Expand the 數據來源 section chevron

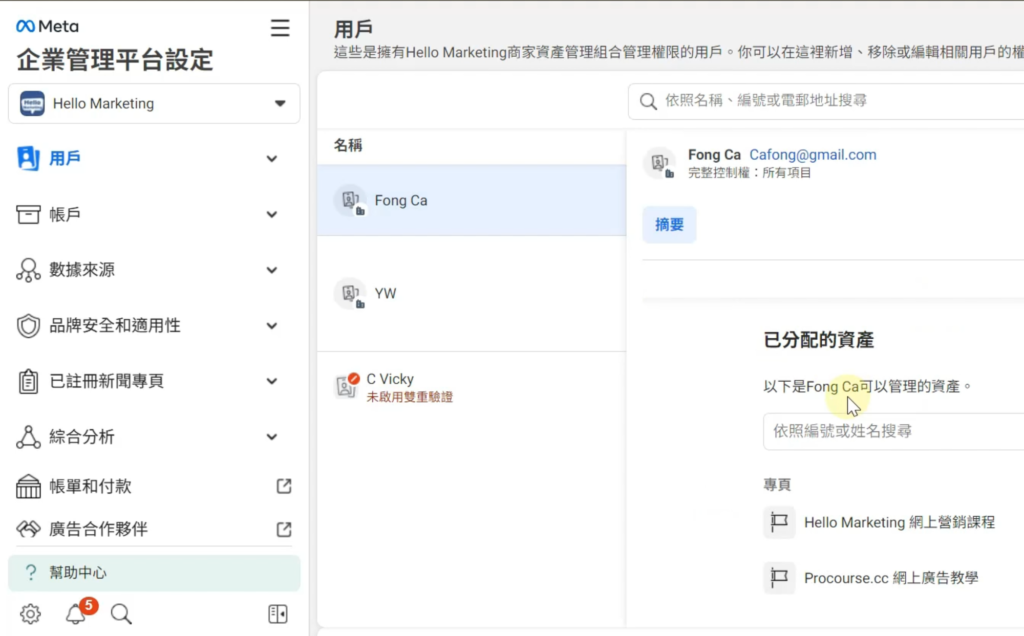[x=271, y=270]
